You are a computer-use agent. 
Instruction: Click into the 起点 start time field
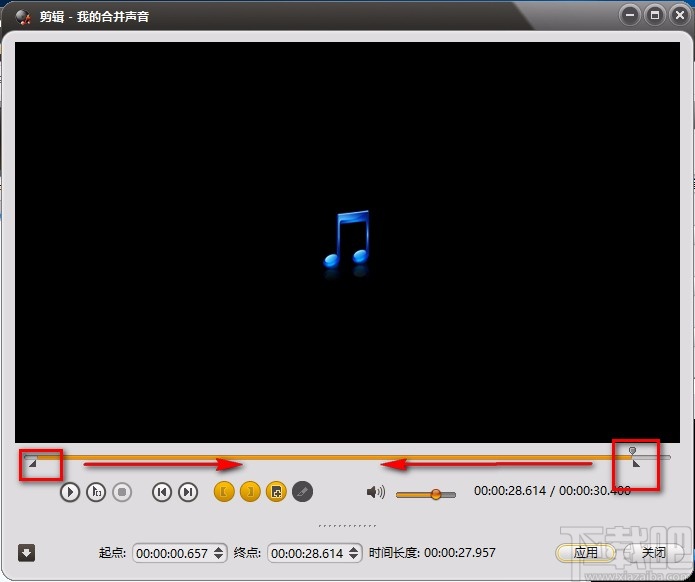tap(172, 553)
